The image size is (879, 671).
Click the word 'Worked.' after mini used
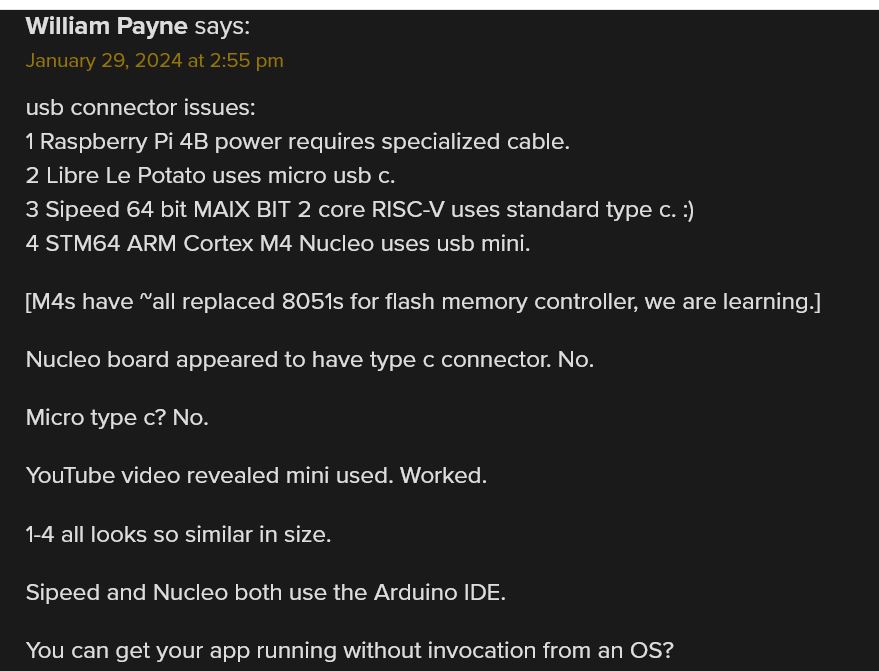[443, 475]
